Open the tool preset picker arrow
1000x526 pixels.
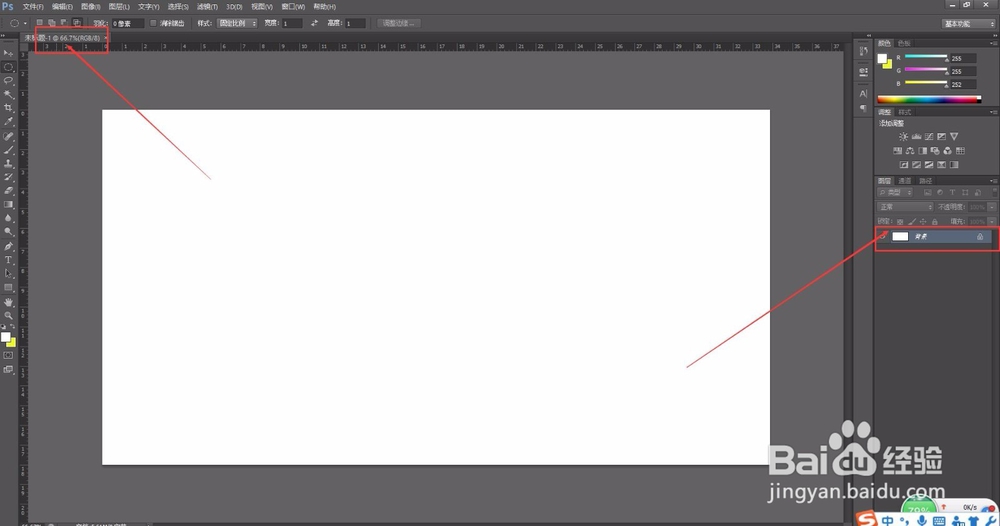pos(26,24)
